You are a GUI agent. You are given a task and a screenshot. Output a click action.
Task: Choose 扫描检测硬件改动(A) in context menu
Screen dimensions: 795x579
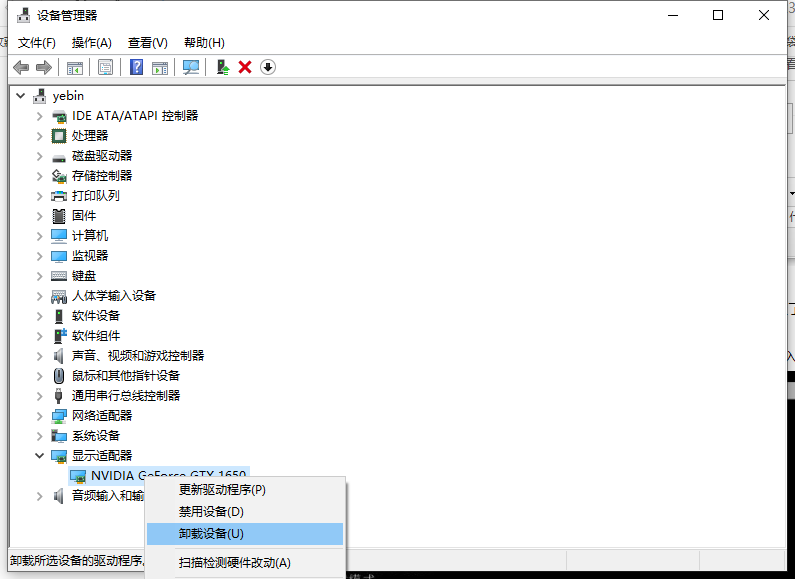point(234,563)
